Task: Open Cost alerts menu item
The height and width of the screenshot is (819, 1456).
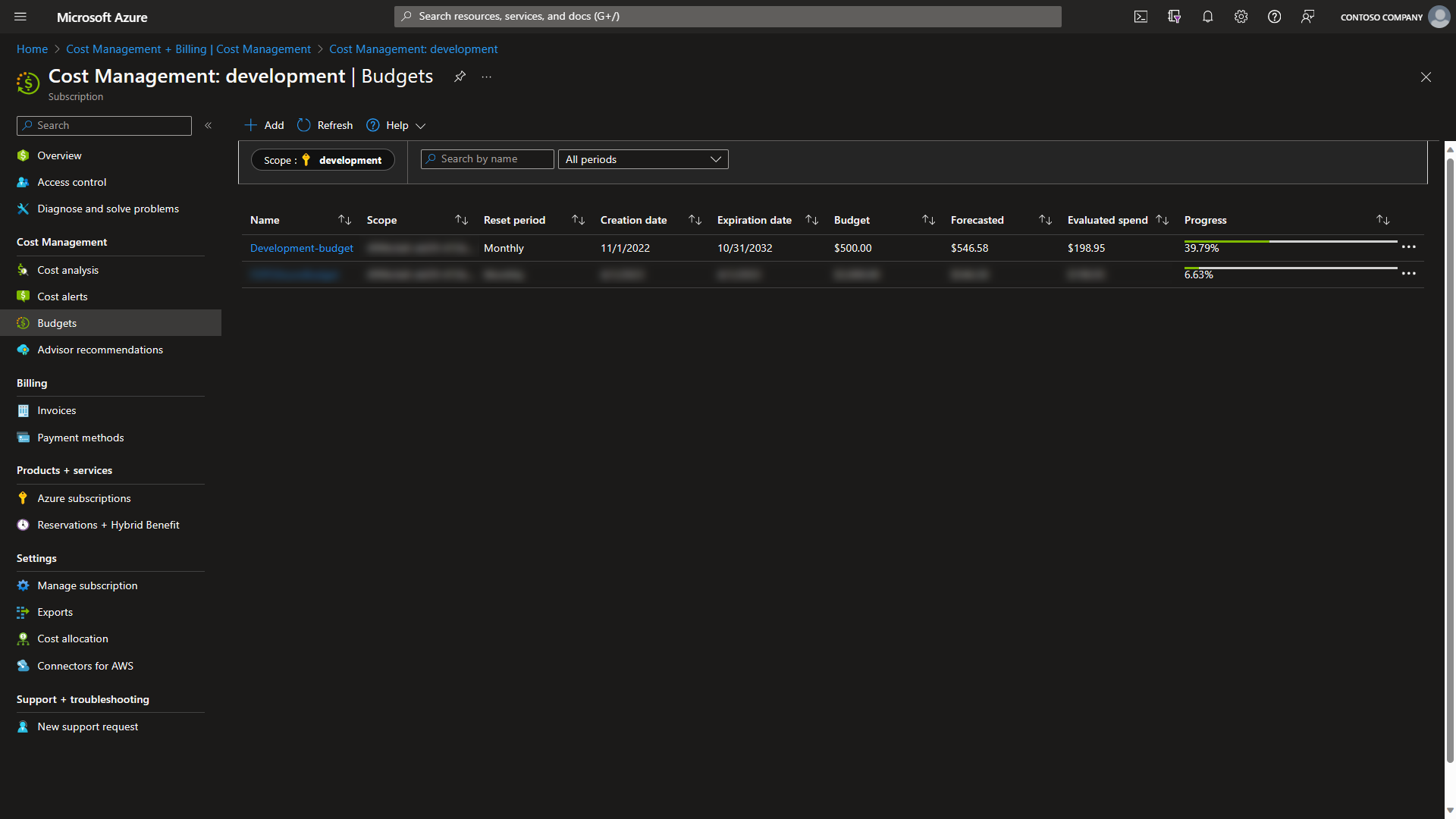Action: pos(62,297)
